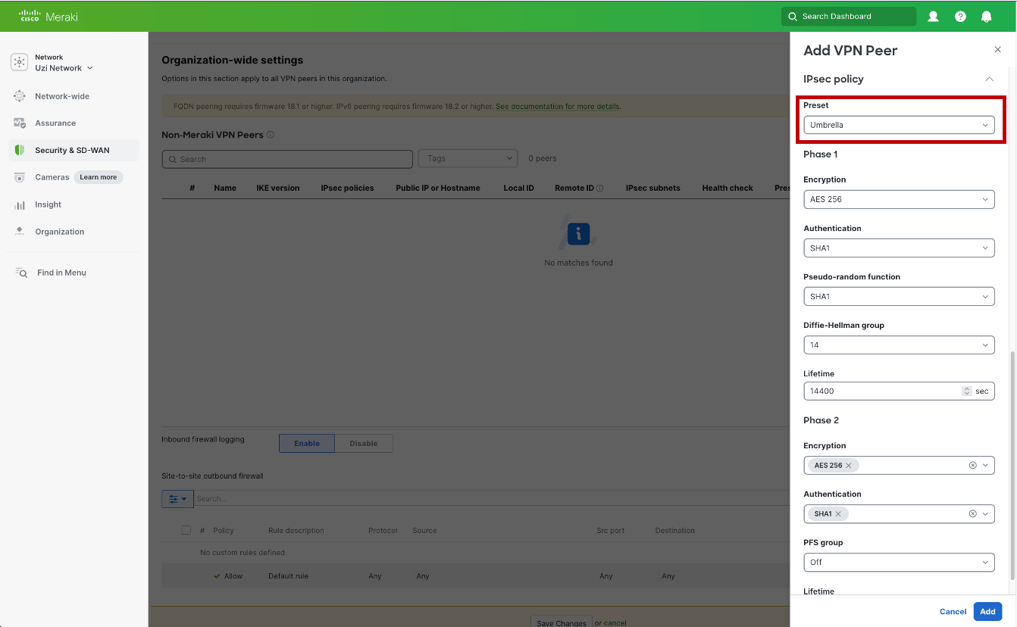Click the Name column header
This screenshot has width=1017, height=627.
225,188
